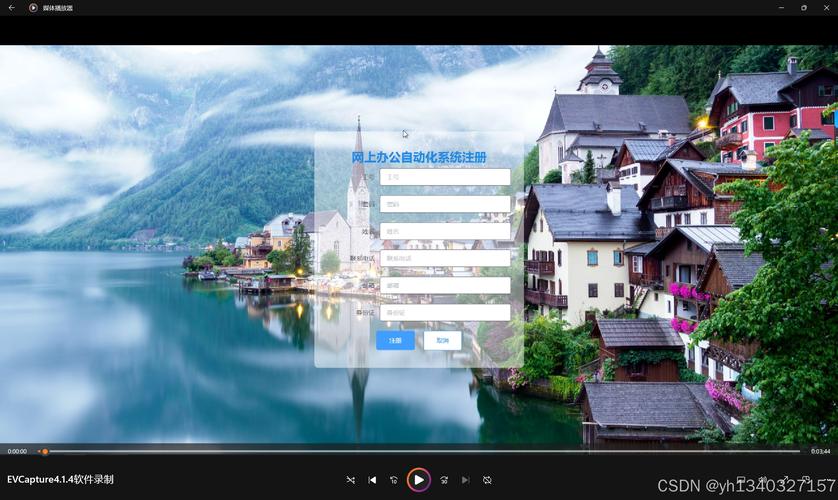This screenshot has width=838, height=500.
Task: Click the video seek bar
Action: (x=420, y=451)
